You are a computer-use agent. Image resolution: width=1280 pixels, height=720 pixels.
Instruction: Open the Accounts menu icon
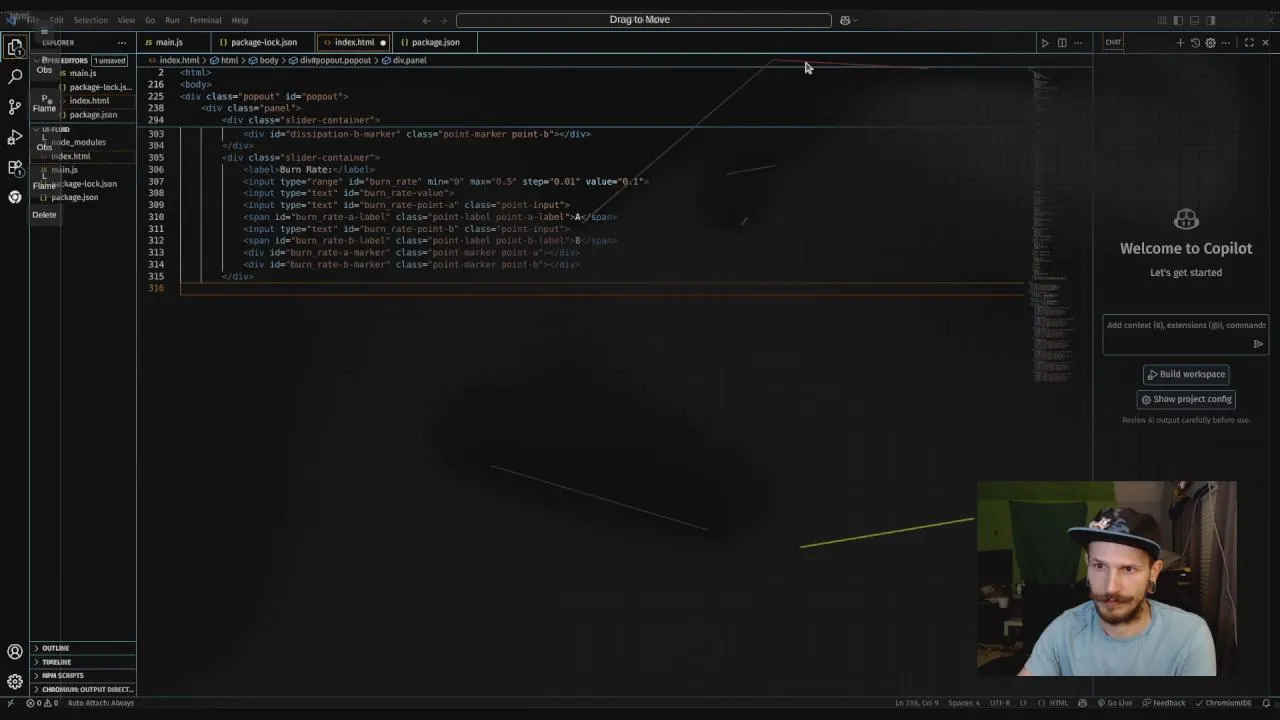[x=15, y=652]
